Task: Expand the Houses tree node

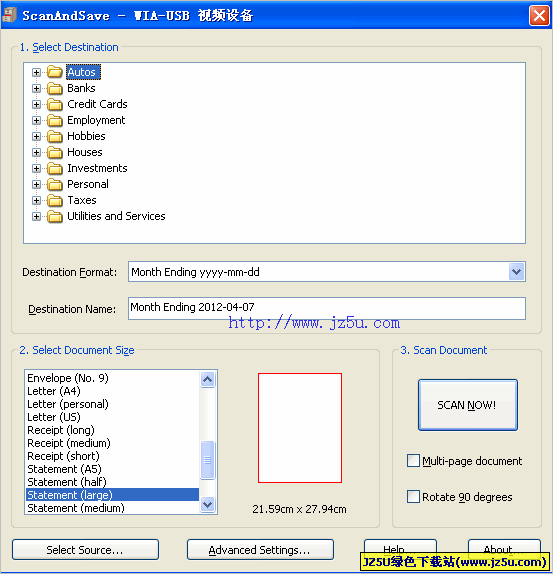Action: tap(36, 152)
